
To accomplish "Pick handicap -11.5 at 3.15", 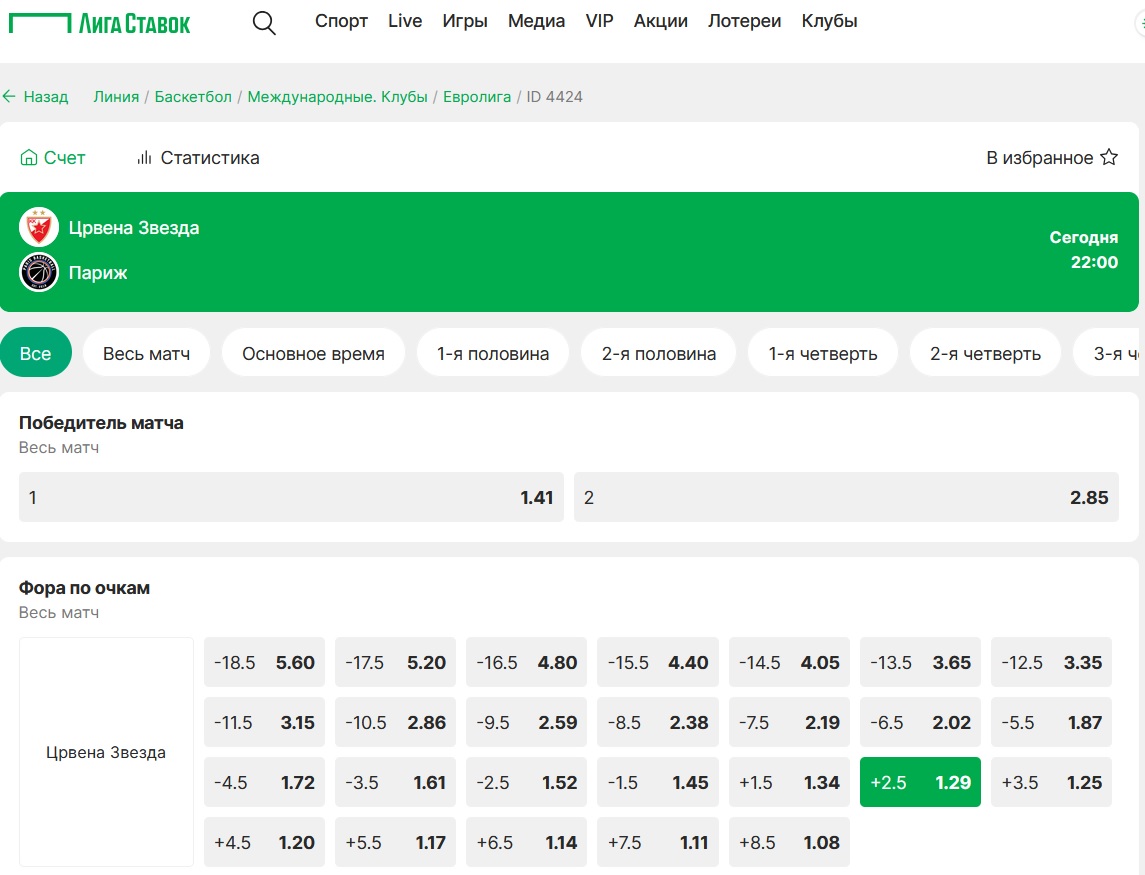I will coord(264,722).
